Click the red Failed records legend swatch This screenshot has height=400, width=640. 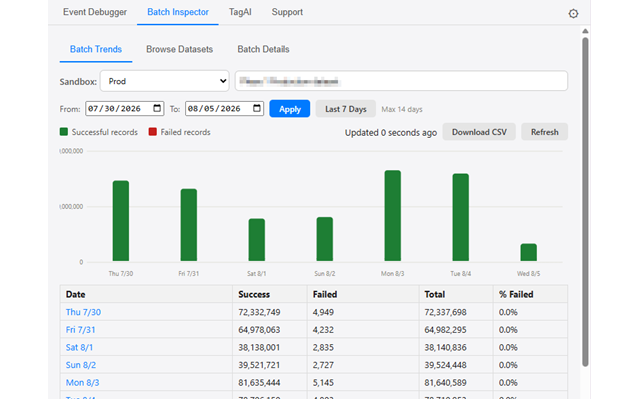(153, 131)
